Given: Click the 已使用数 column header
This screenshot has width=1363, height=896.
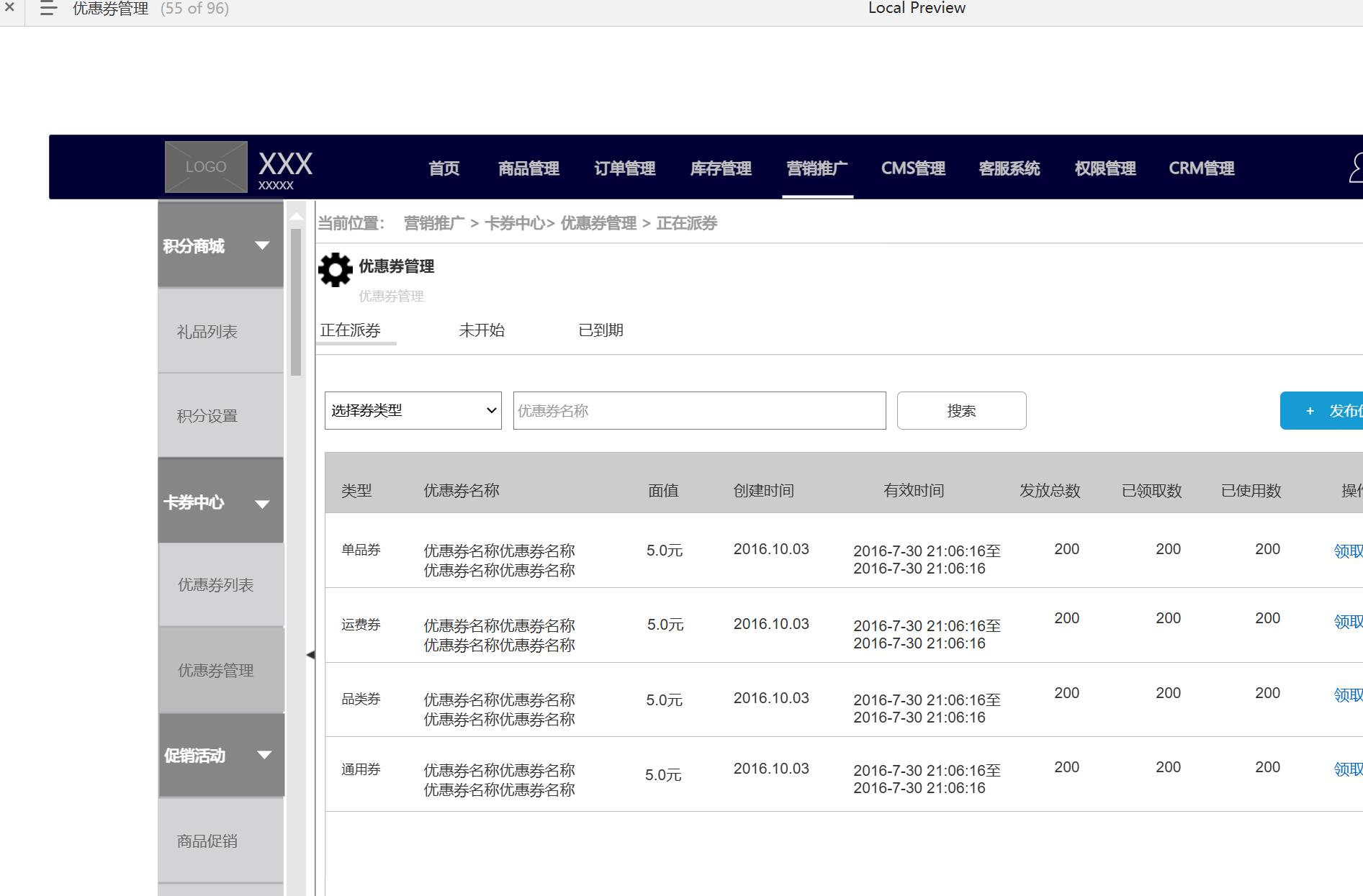Looking at the screenshot, I should [1251, 491].
